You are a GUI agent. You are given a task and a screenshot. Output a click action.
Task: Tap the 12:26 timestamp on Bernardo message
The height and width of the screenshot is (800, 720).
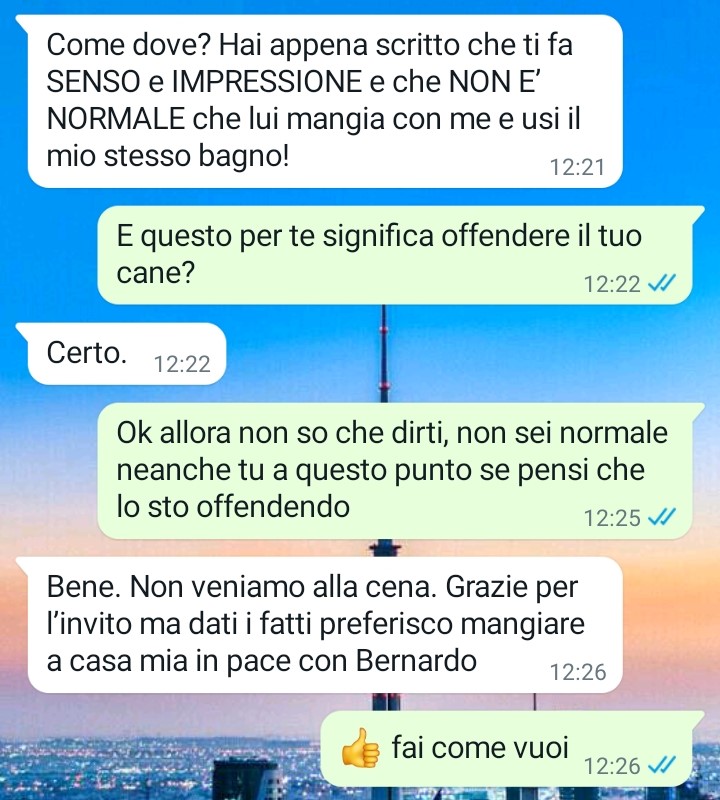point(578,672)
